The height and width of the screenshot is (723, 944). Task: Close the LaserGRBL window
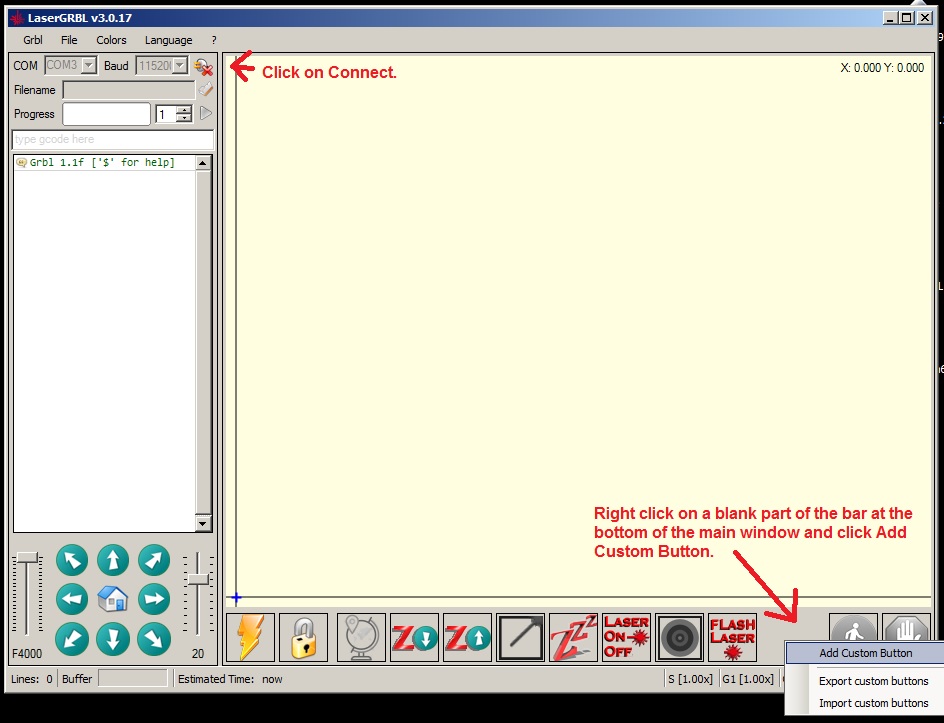tap(925, 18)
